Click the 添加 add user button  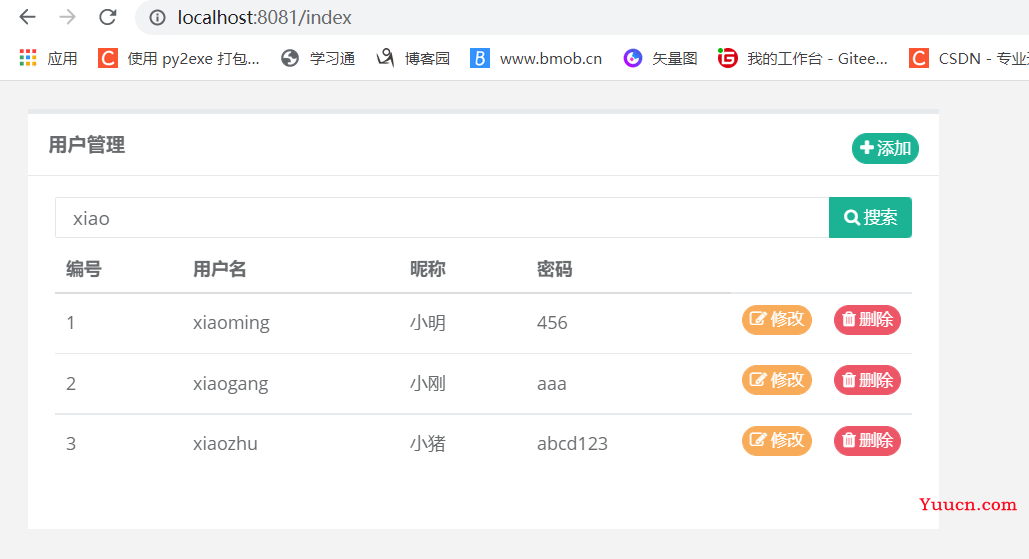coord(885,148)
